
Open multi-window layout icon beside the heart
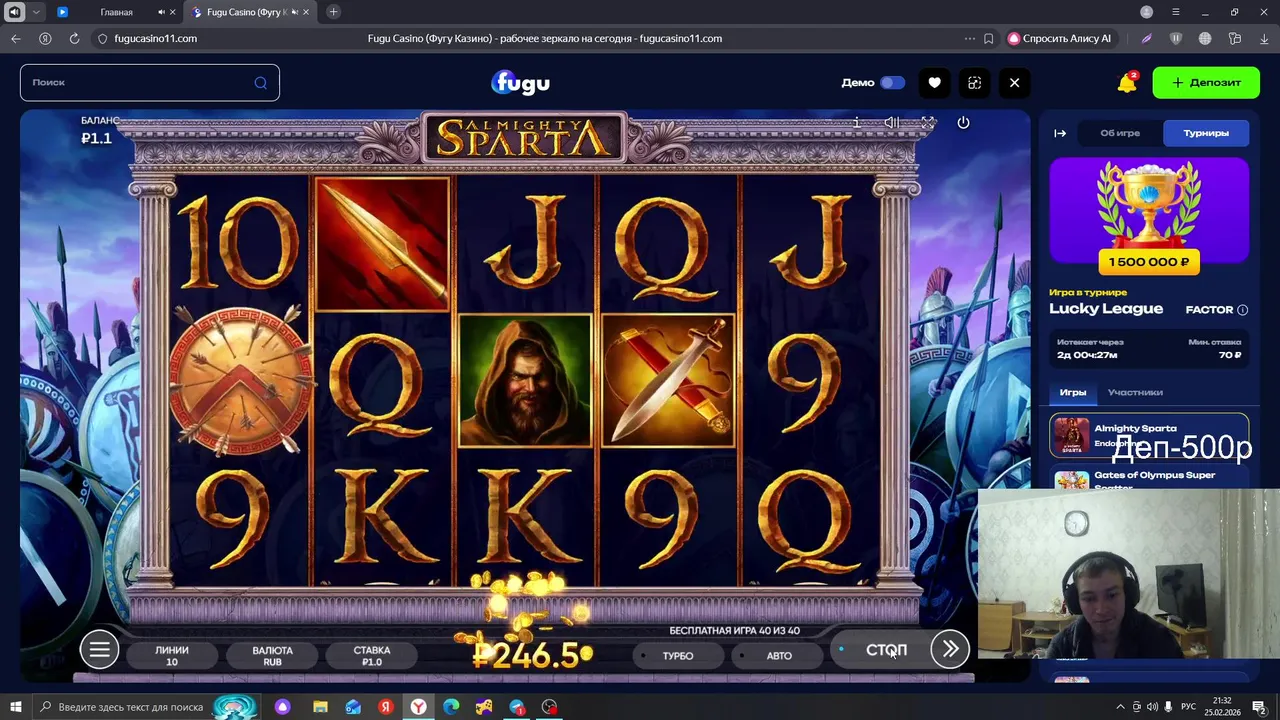point(974,83)
